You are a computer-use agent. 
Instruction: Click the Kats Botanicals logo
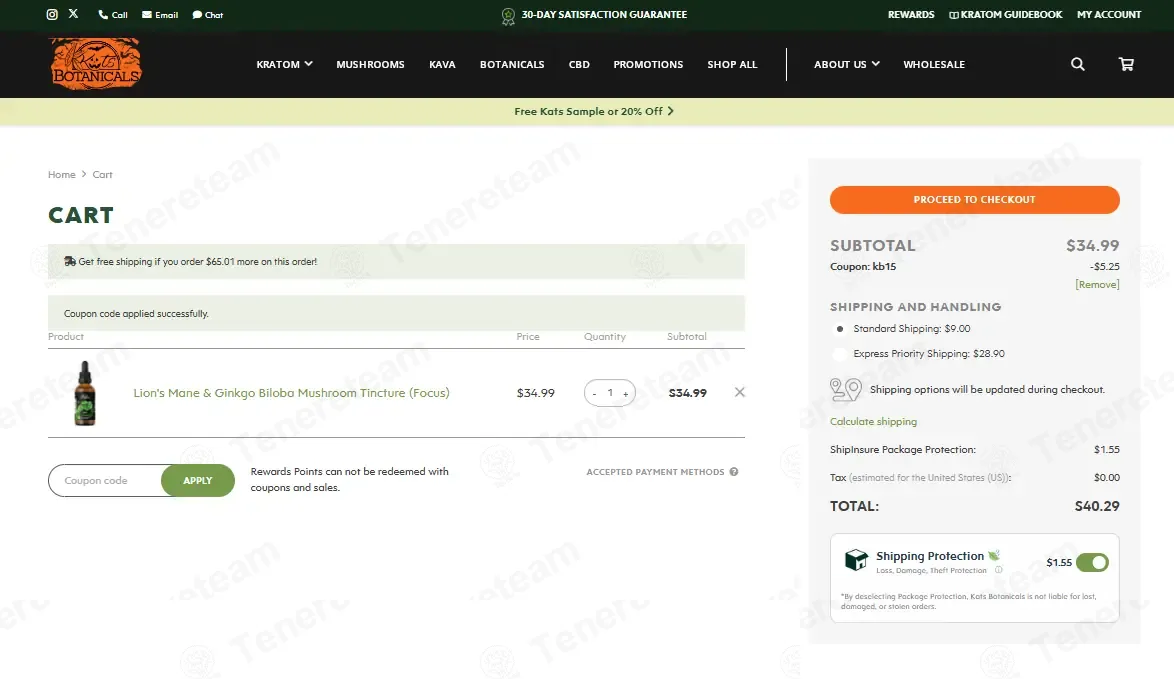[x=95, y=64]
